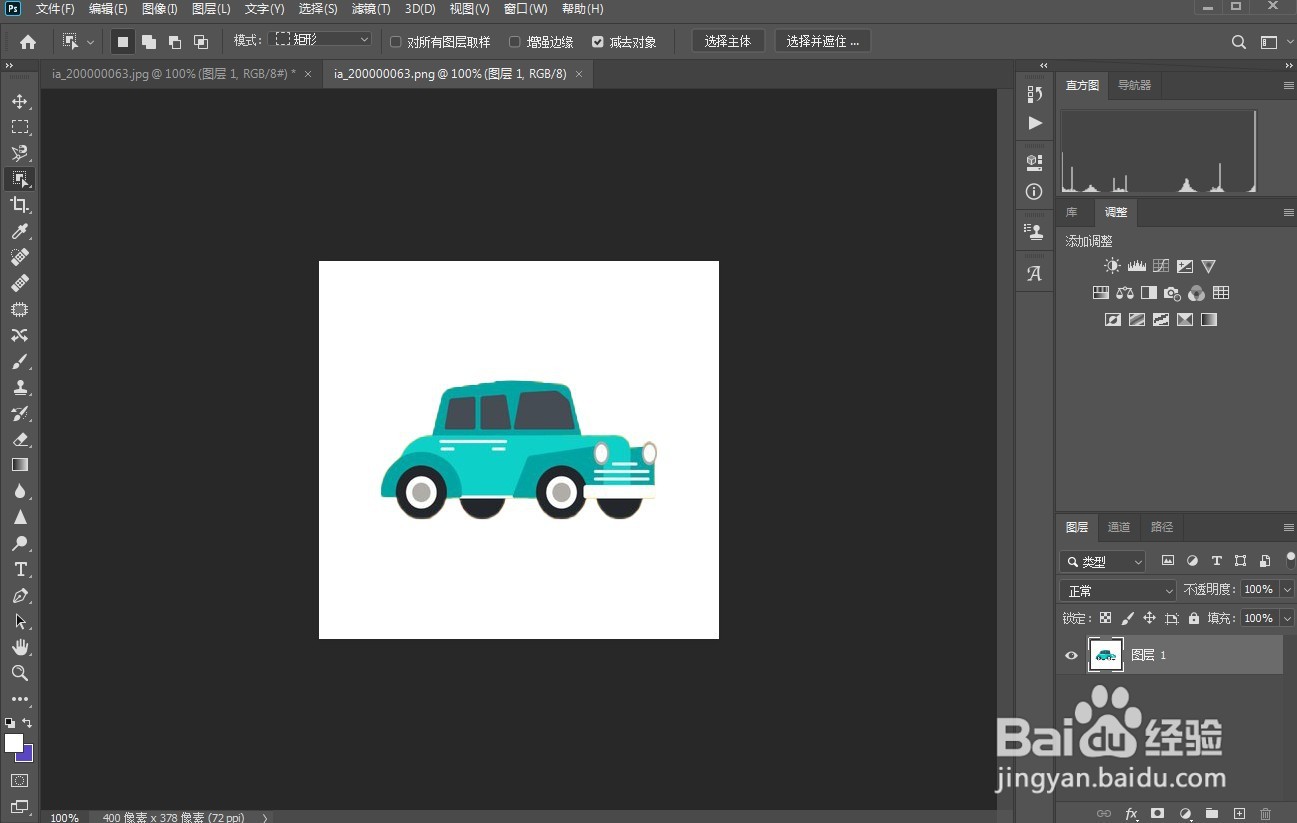Click the fx layer style icon
The image size is (1297, 823).
(1132, 814)
